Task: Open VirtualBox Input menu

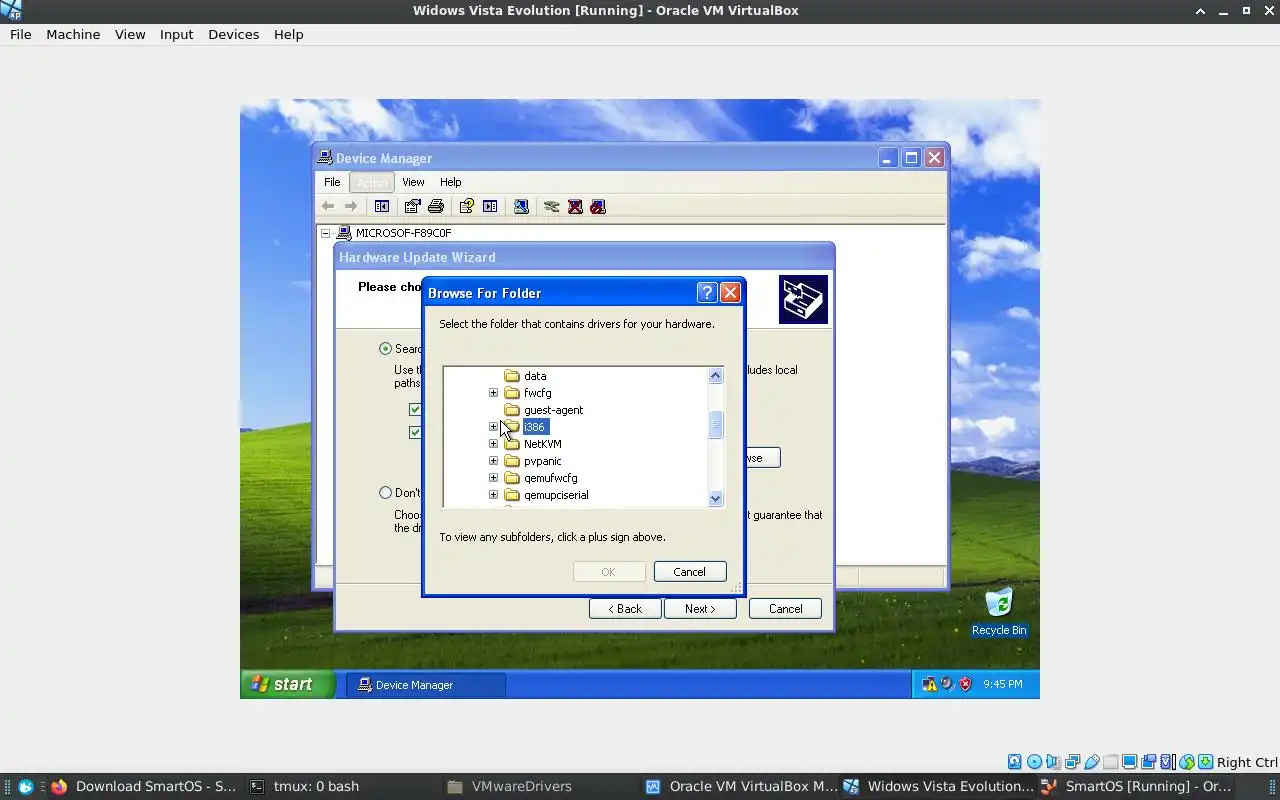Action: tap(176, 34)
